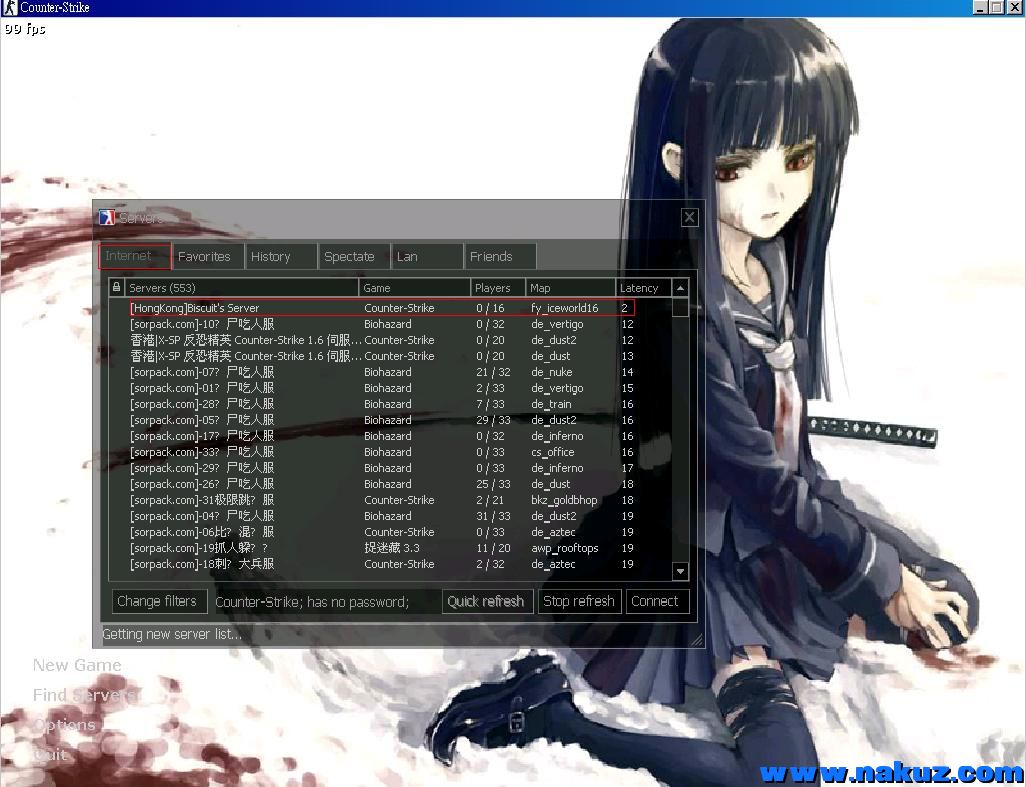Sort by the Latency column header
Screen dimensions: 1026x787
point(644,287)
